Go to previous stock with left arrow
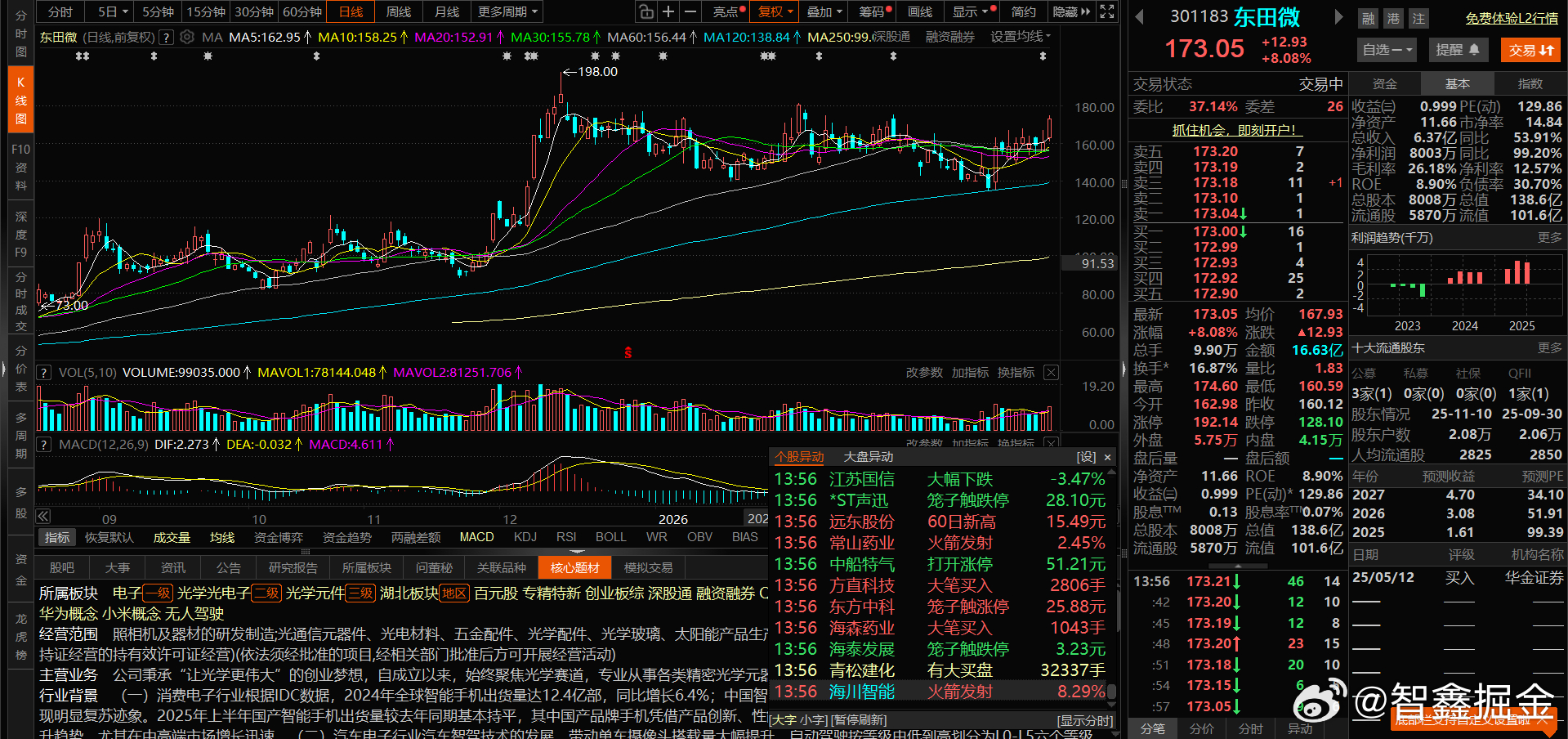Viewport: 1568px width, 739px height. point(1140,17)
